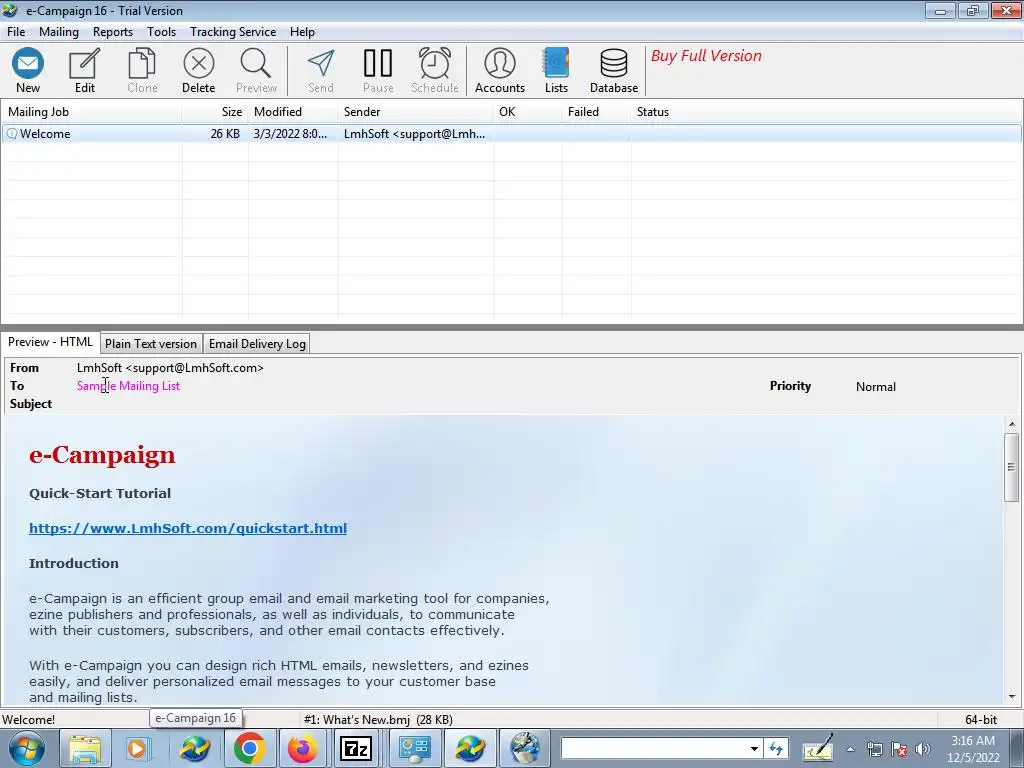
Task: Open File Explorer from the taskbar
Action: 86,748
